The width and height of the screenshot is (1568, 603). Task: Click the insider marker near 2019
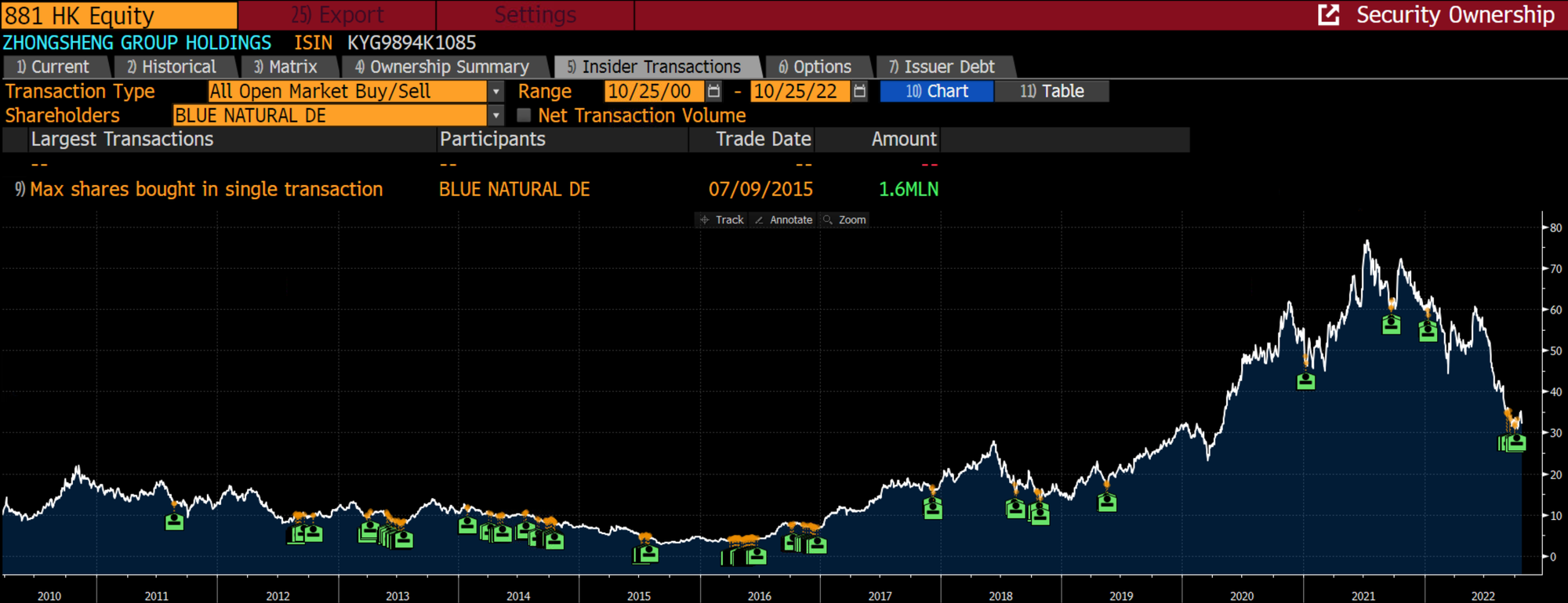point(1107,502)
